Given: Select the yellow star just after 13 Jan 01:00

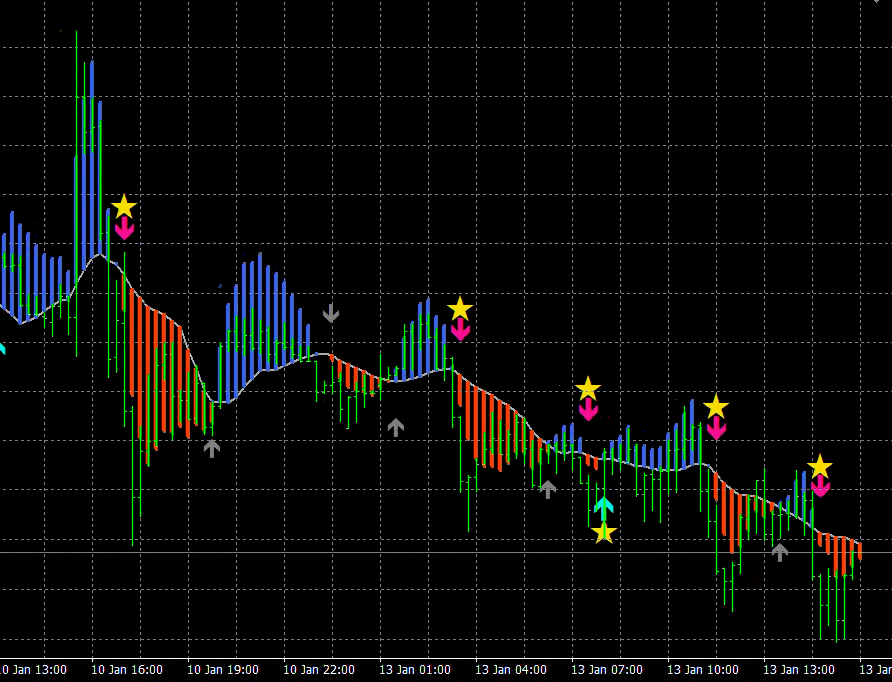Looking at the screenshot, I should click(459, 308).
